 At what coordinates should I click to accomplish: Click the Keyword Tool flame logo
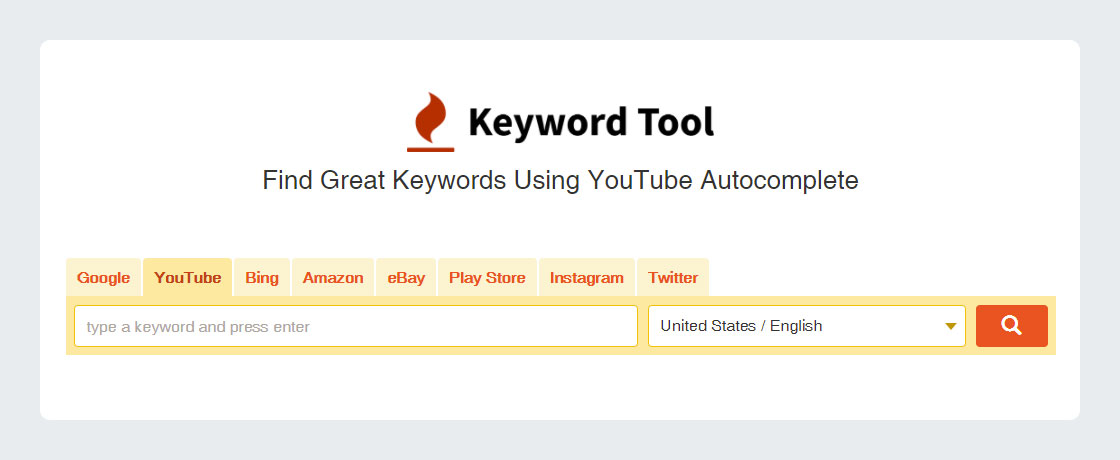pyautogui.click(x=431, y=122)
